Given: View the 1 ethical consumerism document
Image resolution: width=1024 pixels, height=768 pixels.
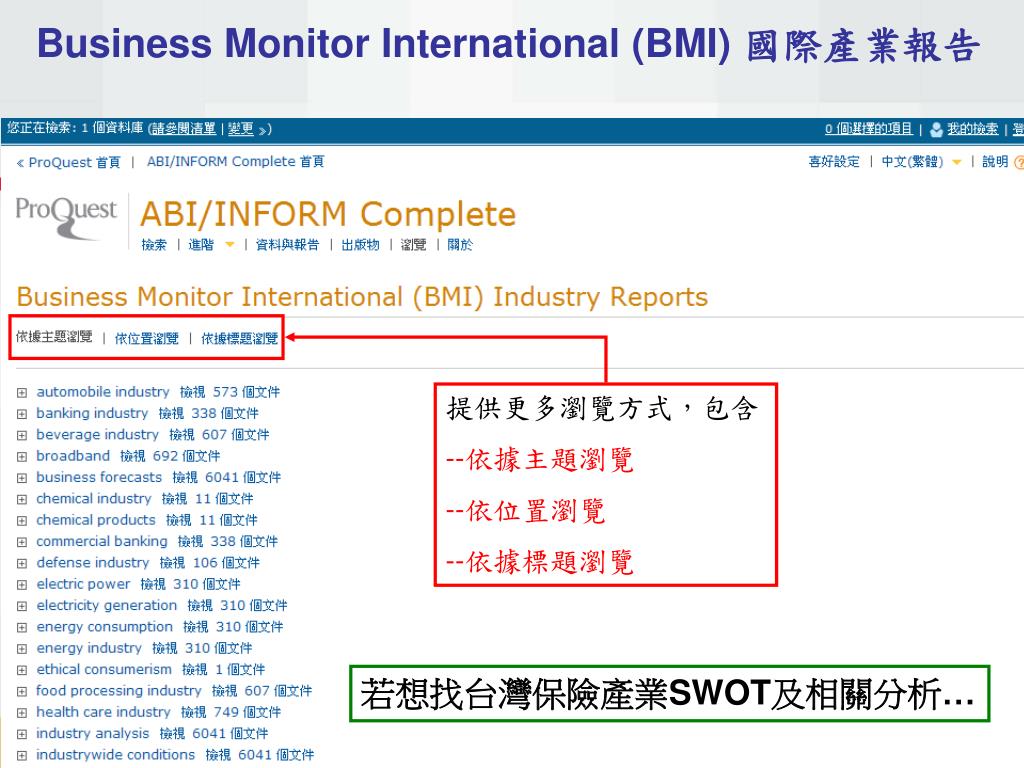Looking at the screenshot, I should (x=223, y=669).
